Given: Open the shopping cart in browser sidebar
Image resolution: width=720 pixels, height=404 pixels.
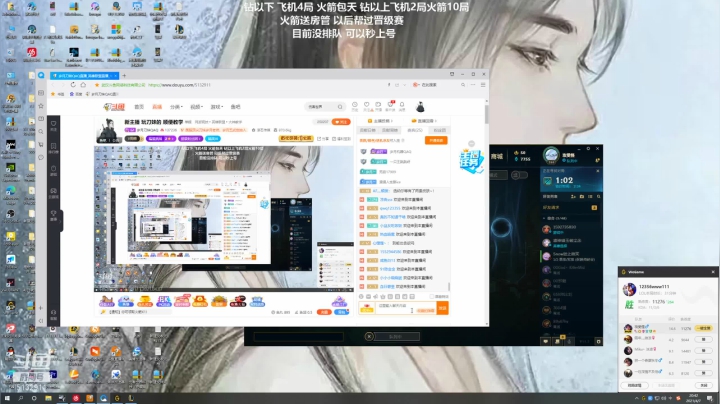Looking at the screenshot, I should click(41, 145).
